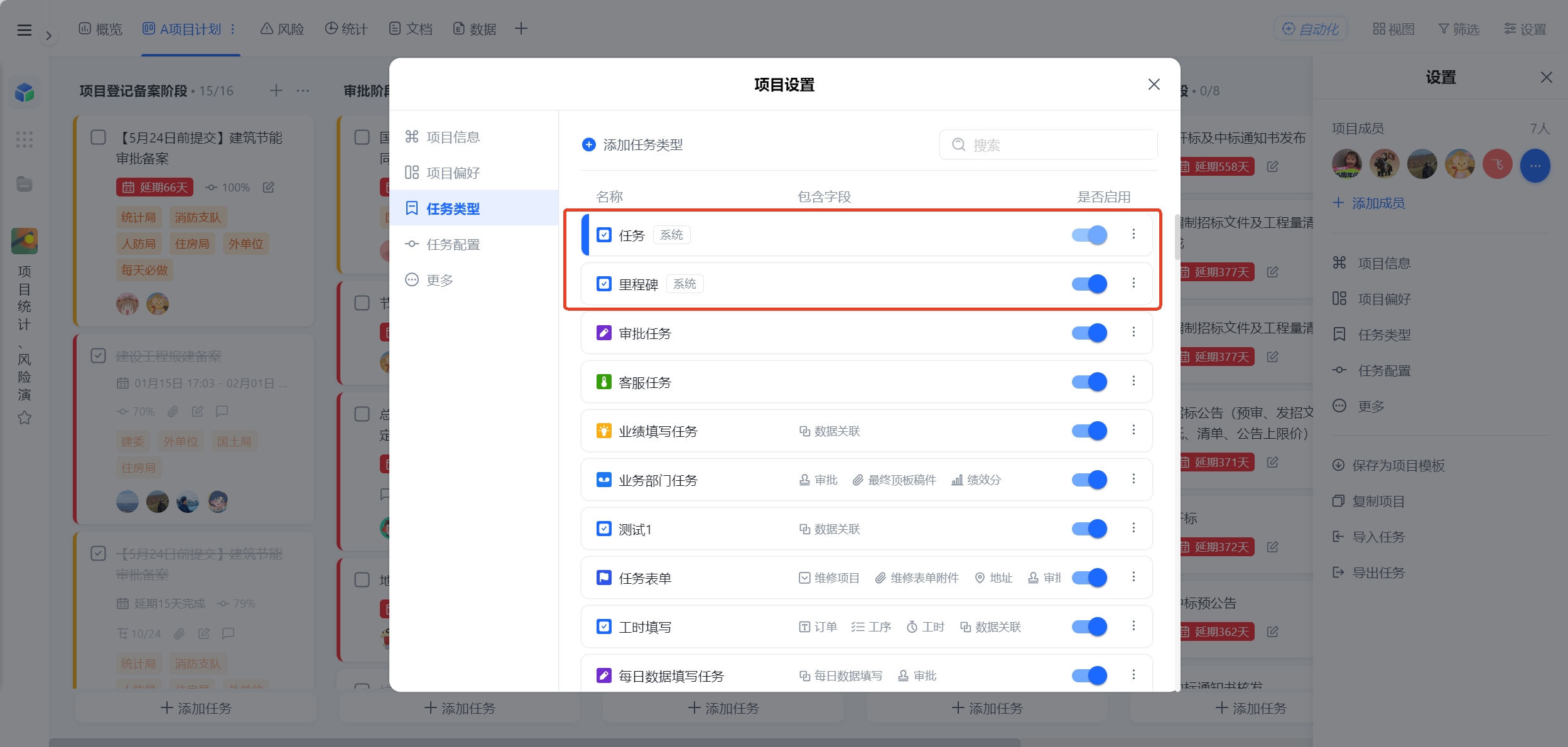Open more options for 客服任务 row
Viewport: 1568px width, 747px height.
click(1133, 381)
